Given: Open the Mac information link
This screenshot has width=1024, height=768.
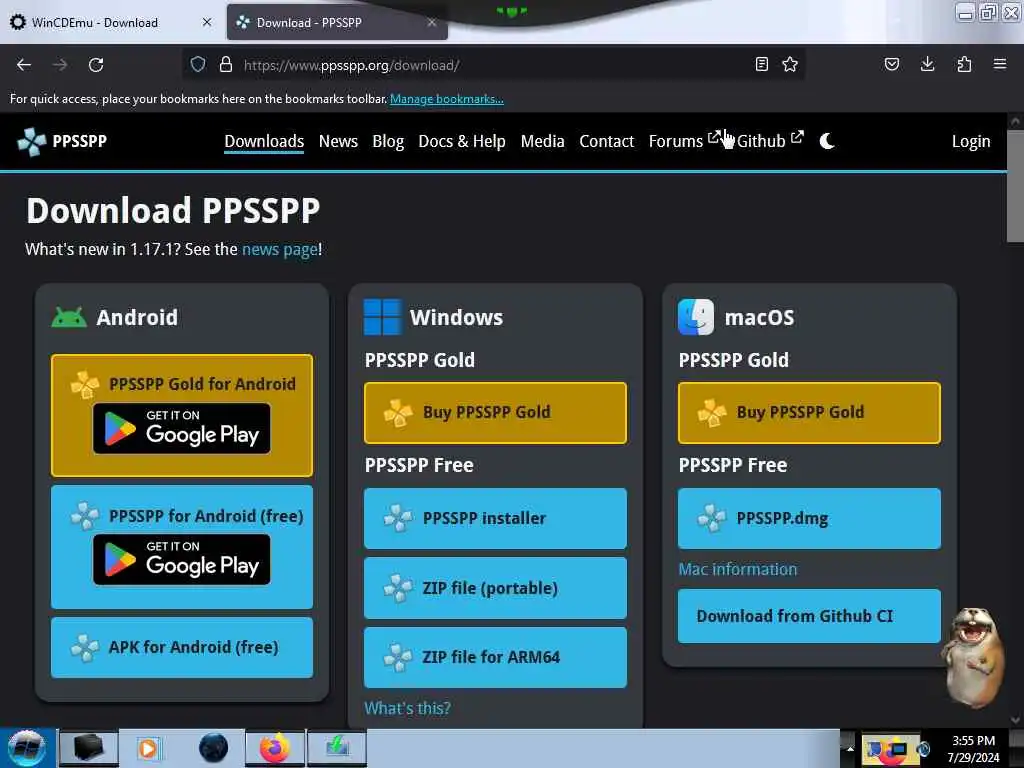Looking at the screenshot, I should (x=737, y=569).
